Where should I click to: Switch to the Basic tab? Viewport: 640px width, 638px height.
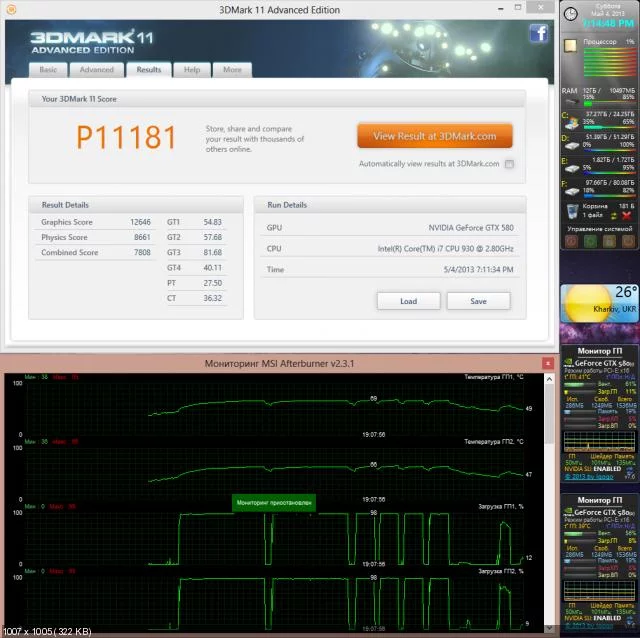click(48, 70)
